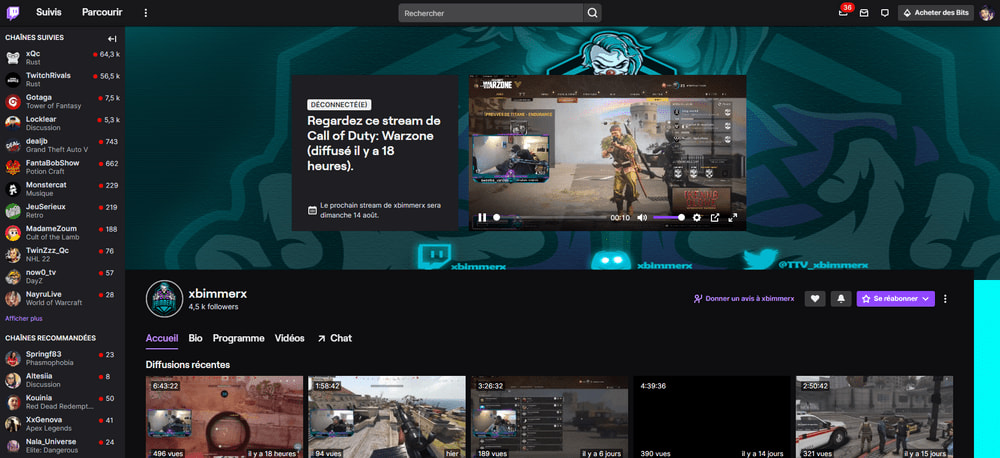This screenshot has height=458, width=1000.
Task: Adjust the video volume slider
Action: (x=669, y=218)
